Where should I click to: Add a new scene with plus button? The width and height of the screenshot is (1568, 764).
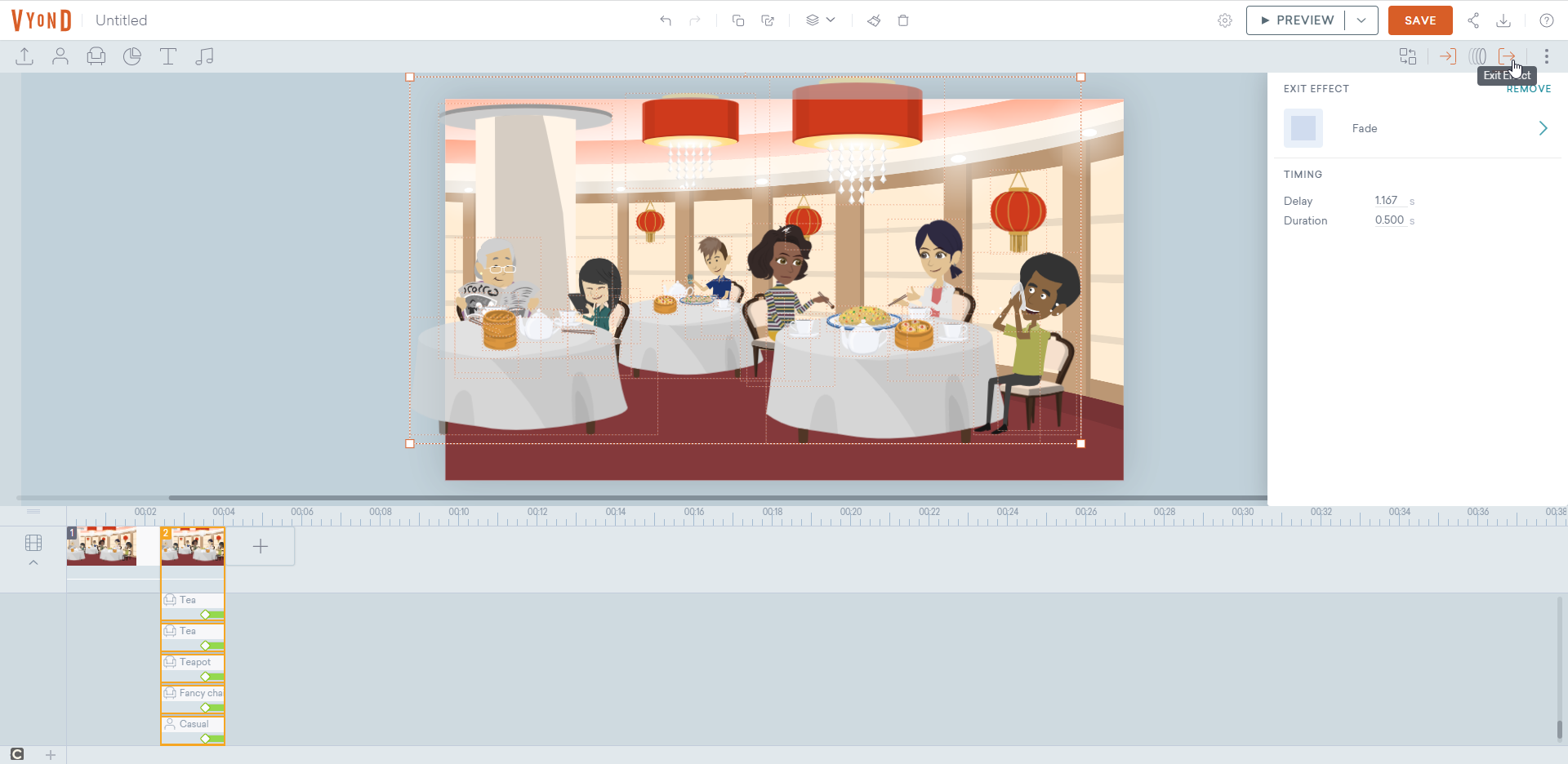(x=261, y=546)
